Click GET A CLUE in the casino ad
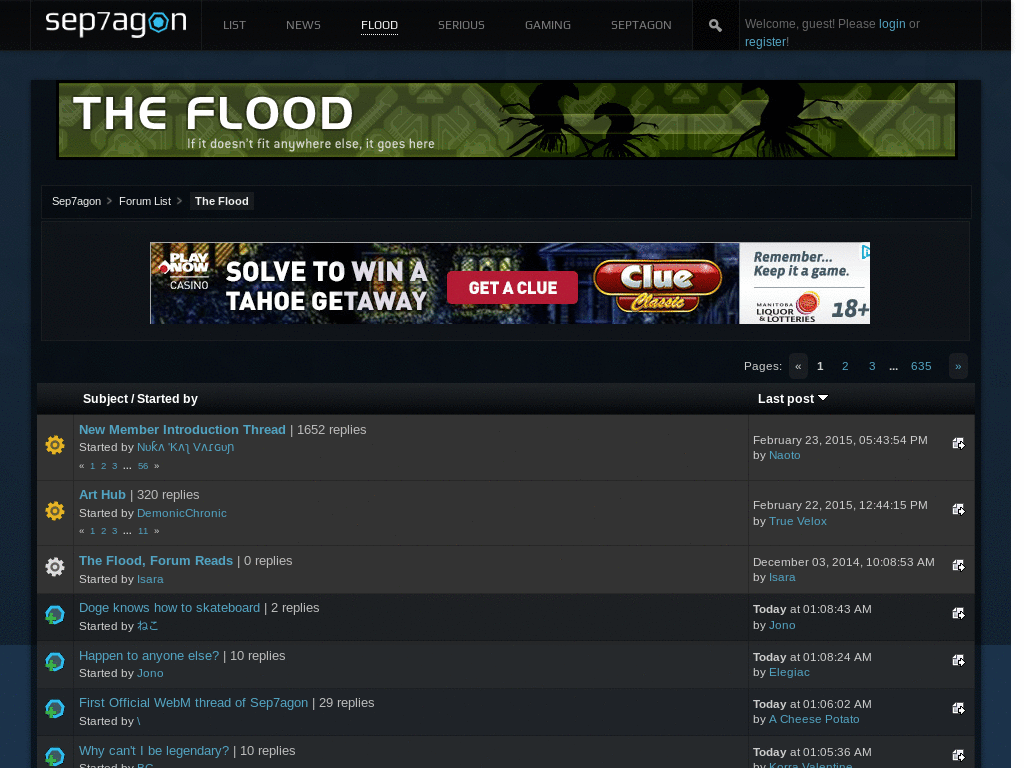This screenshot has width=1024, height=768. [x=512, y=287]
